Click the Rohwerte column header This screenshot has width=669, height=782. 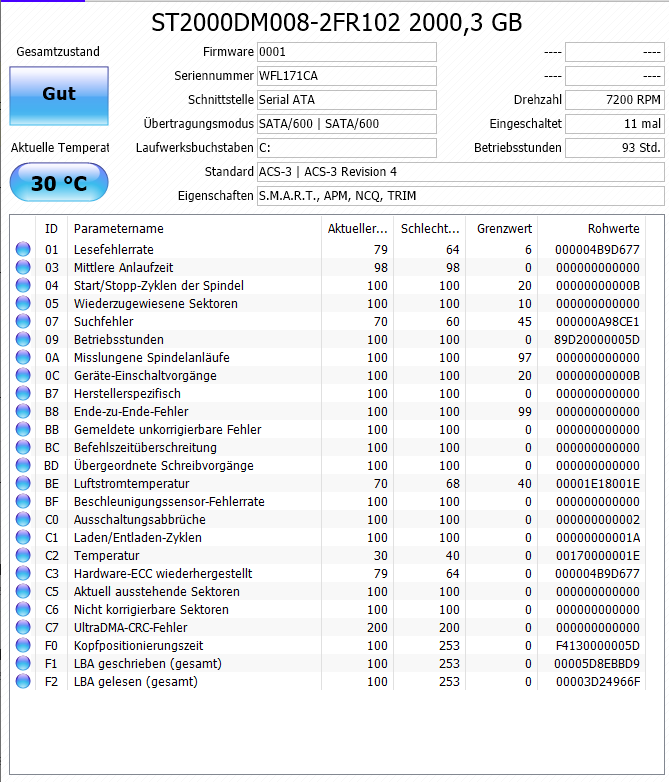point(591,228)
